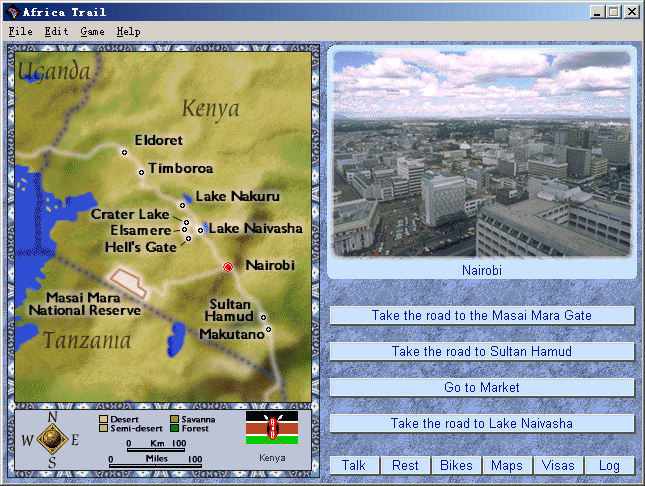Viewport: 645px width, 486px height.
Task: Open the Help menu
Action: [x=128, y=31]
